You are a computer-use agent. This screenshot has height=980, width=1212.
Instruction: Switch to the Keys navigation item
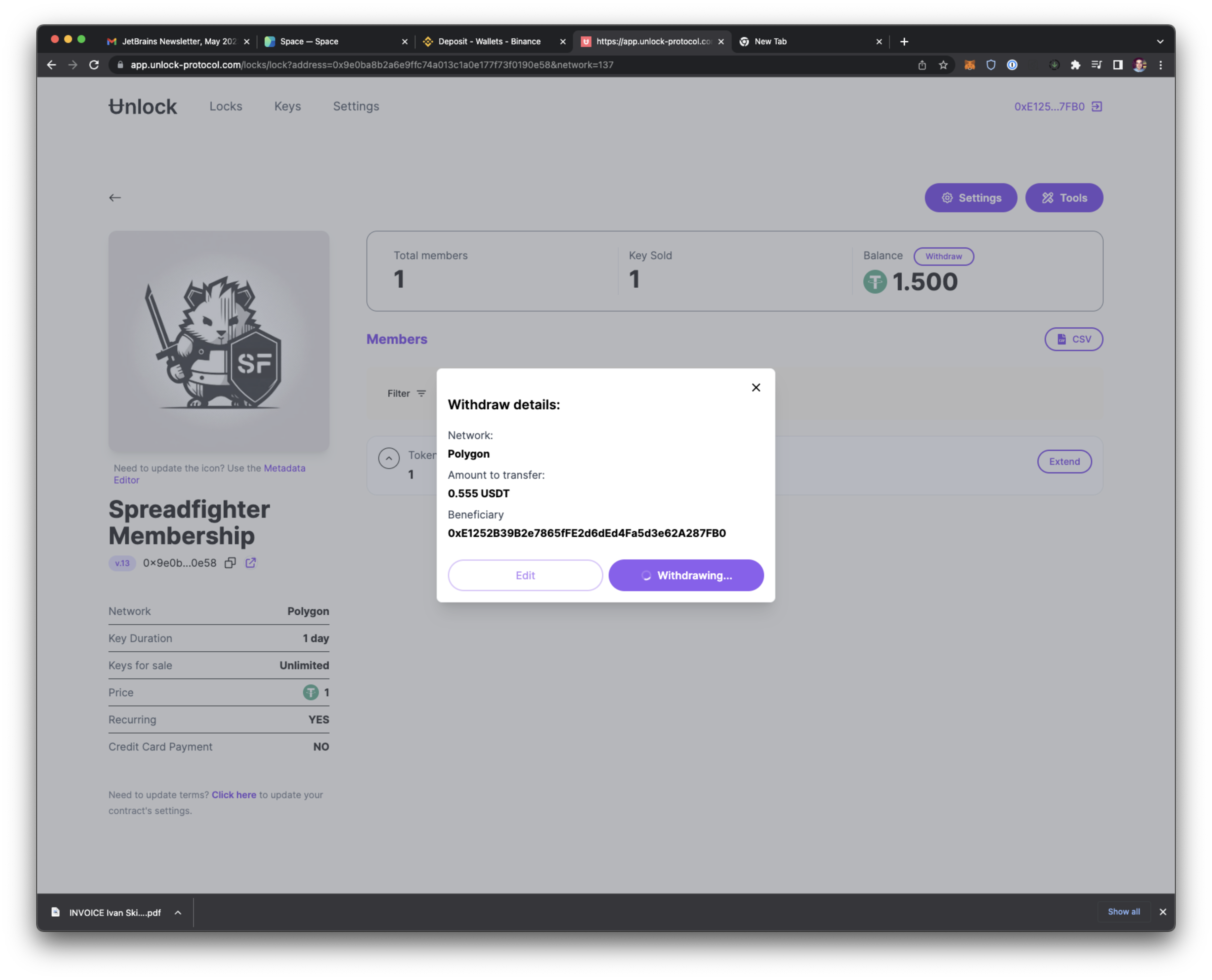287,106
